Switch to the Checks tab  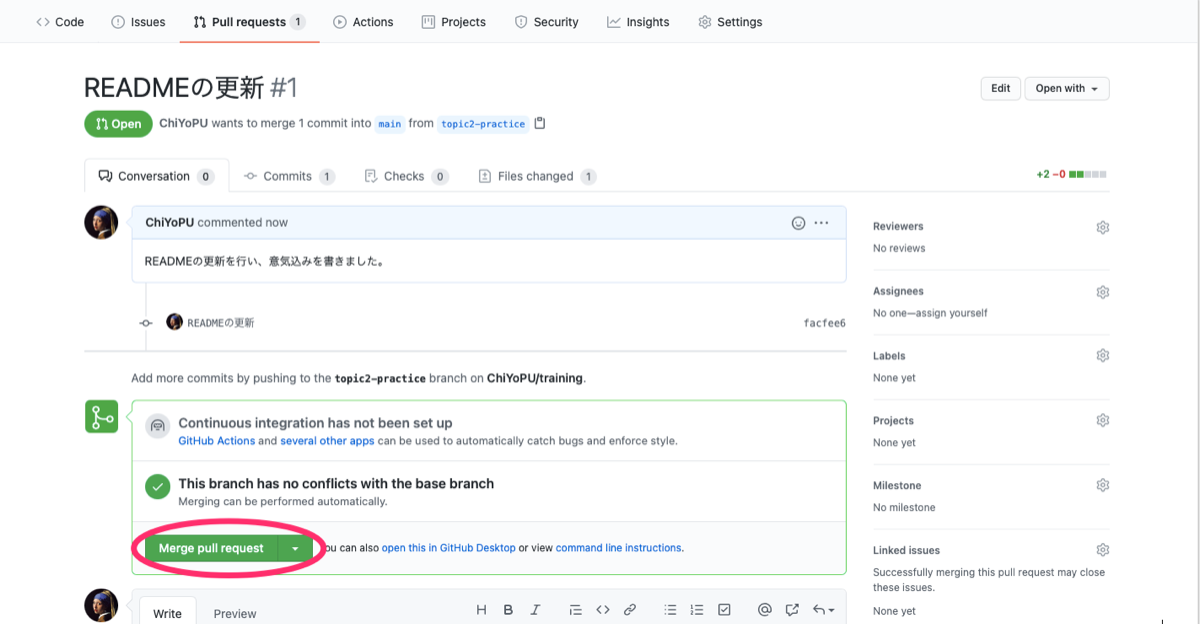click(406, 176)
